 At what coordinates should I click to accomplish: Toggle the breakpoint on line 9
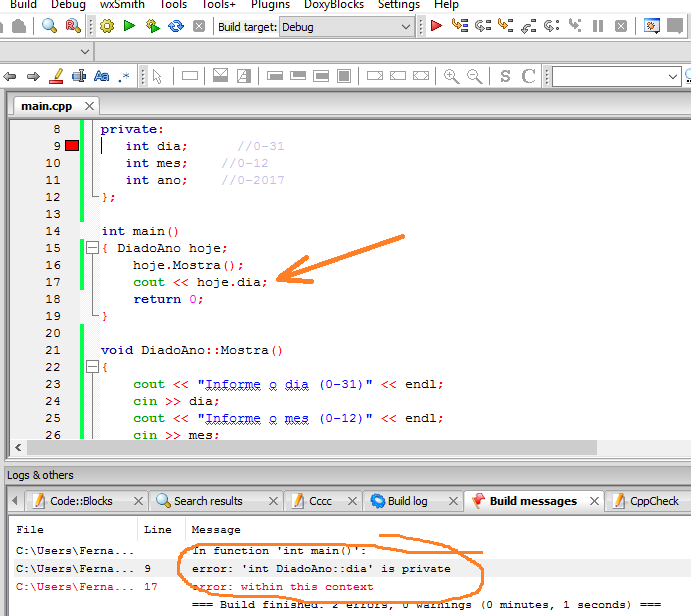(72, 146)
